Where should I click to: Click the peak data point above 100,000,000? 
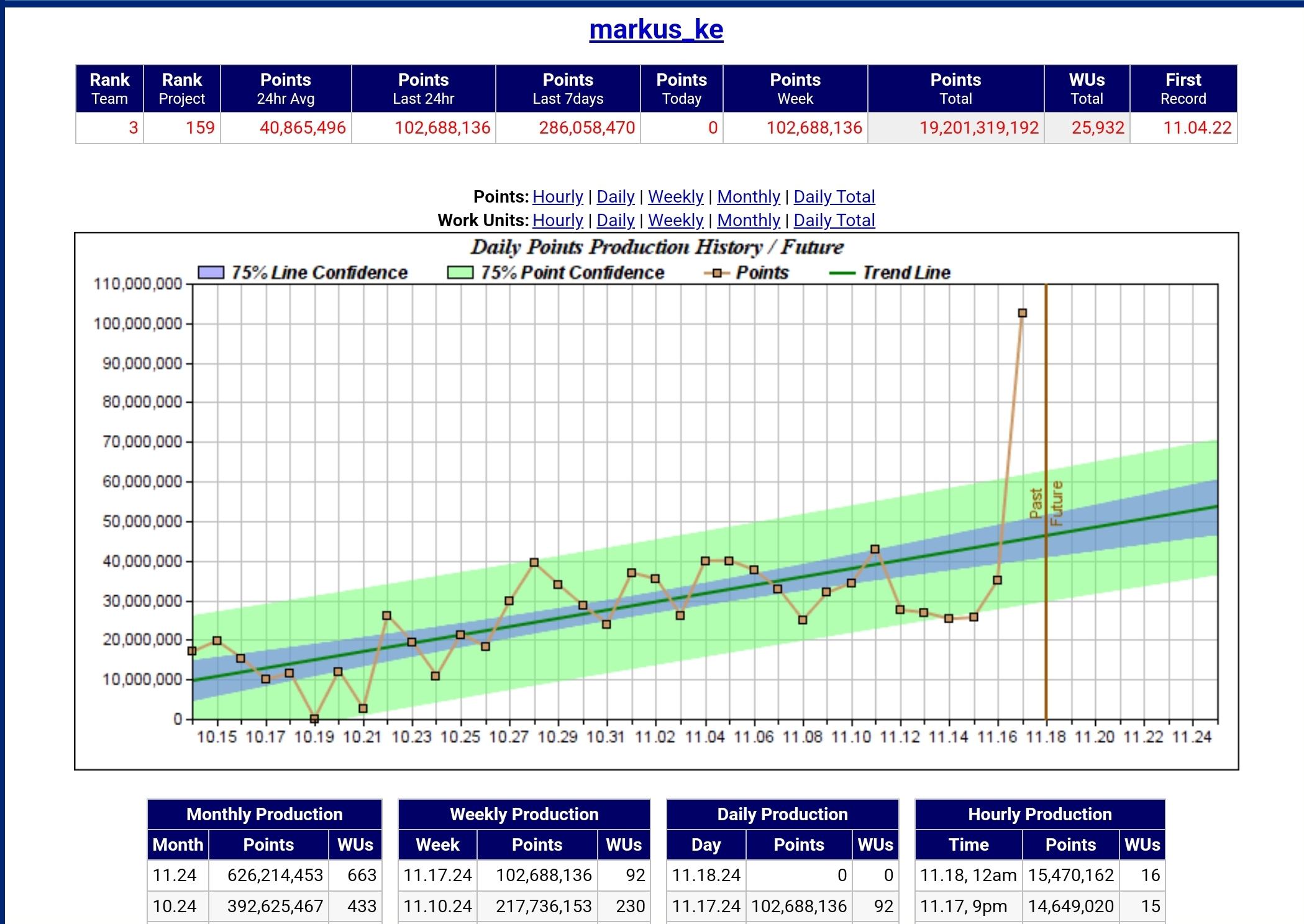coord(1022,313)
